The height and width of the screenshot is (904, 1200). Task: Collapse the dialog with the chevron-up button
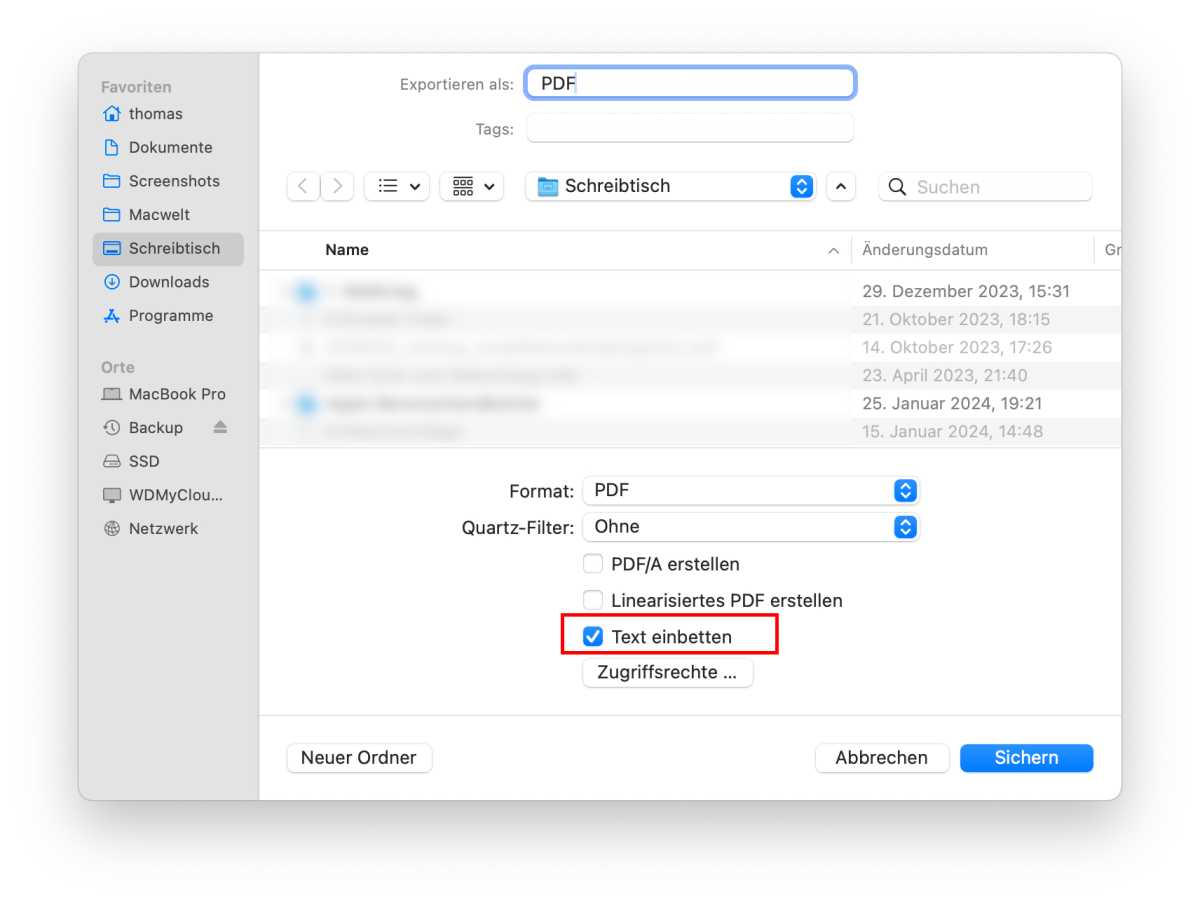click(x=840, y=186)
